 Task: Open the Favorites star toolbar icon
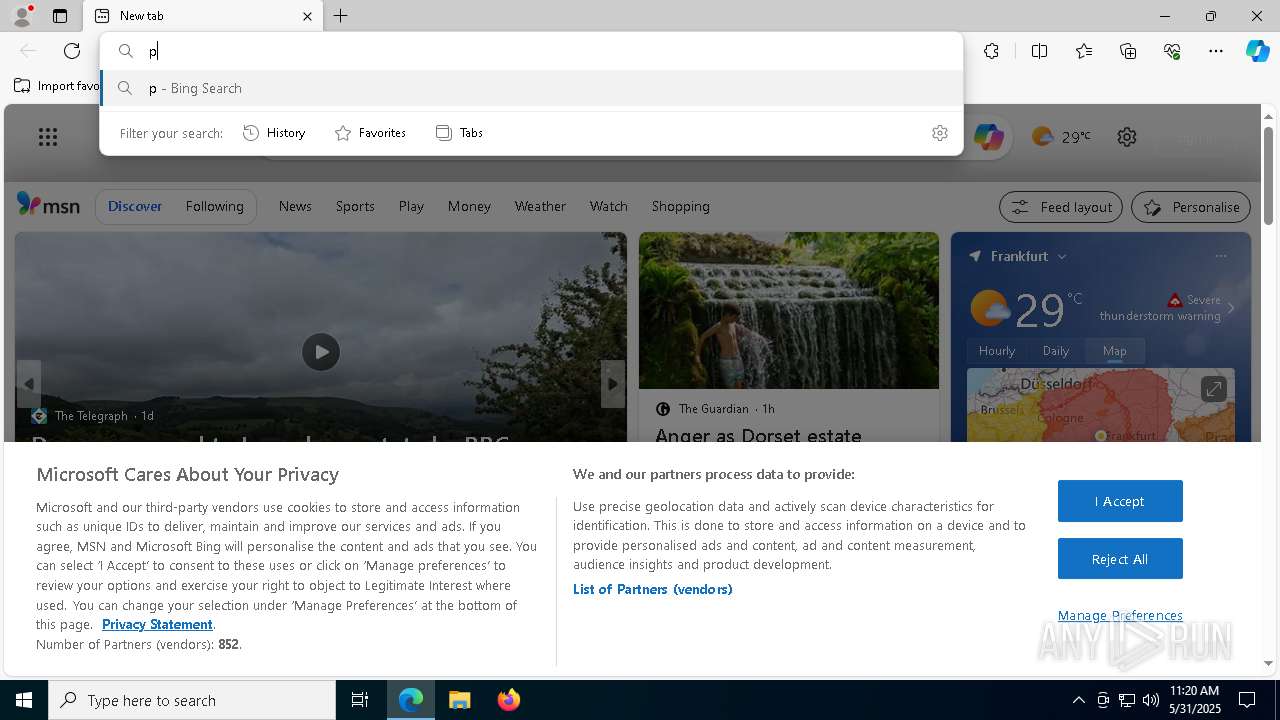1084,51
